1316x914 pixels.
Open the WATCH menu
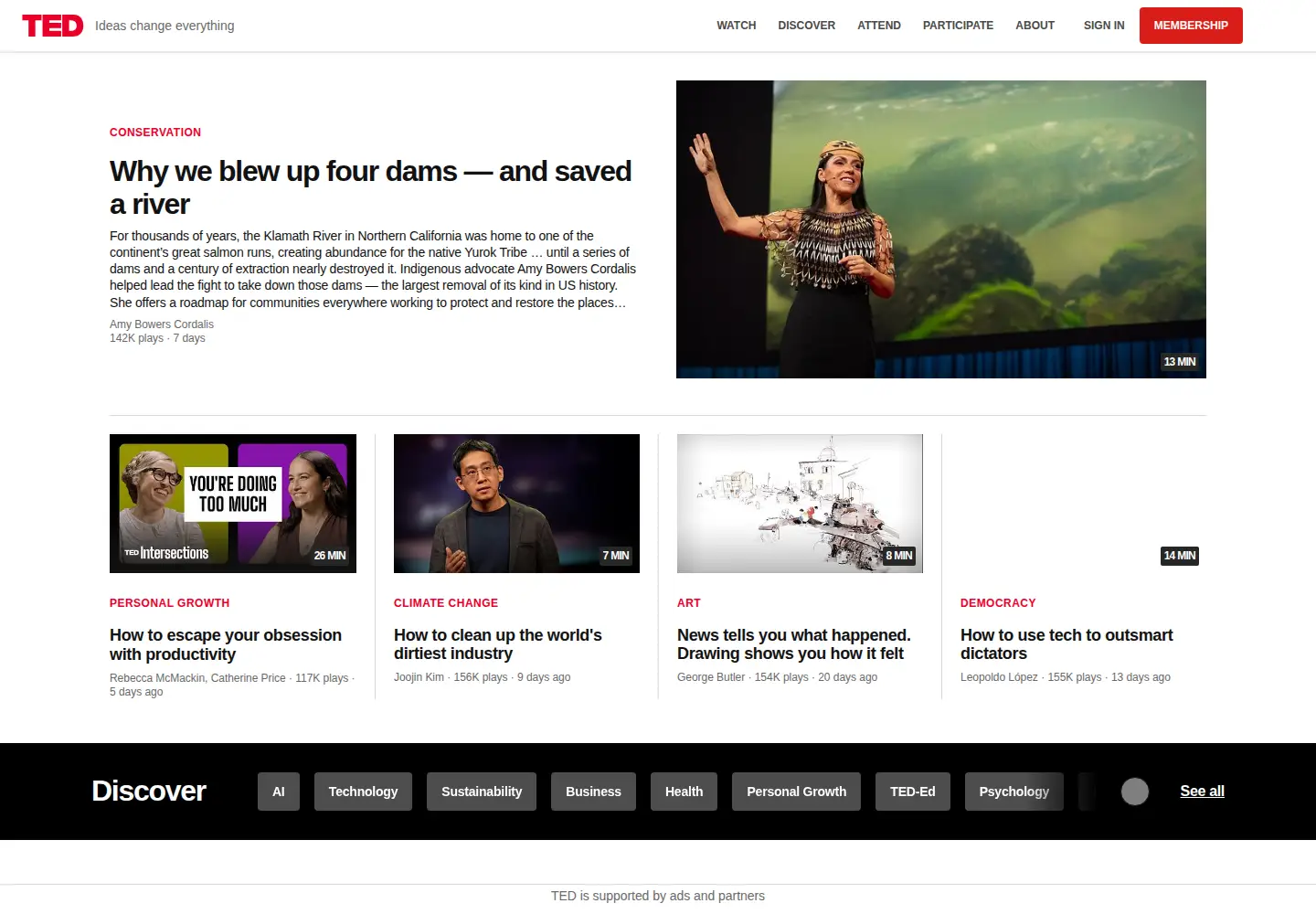coord(737,26)
